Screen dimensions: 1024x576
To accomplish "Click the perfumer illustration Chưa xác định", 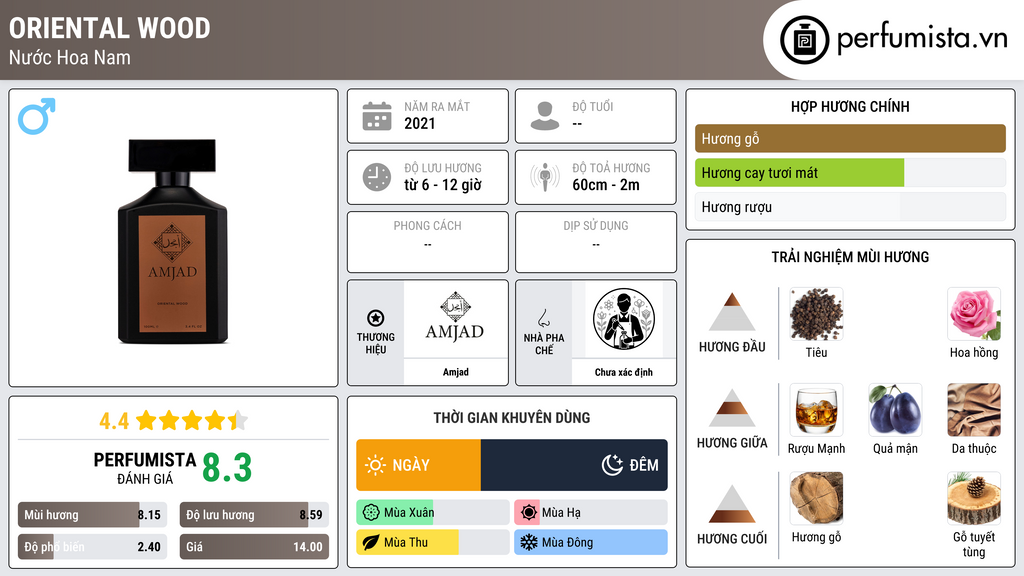I will point(624,319).
